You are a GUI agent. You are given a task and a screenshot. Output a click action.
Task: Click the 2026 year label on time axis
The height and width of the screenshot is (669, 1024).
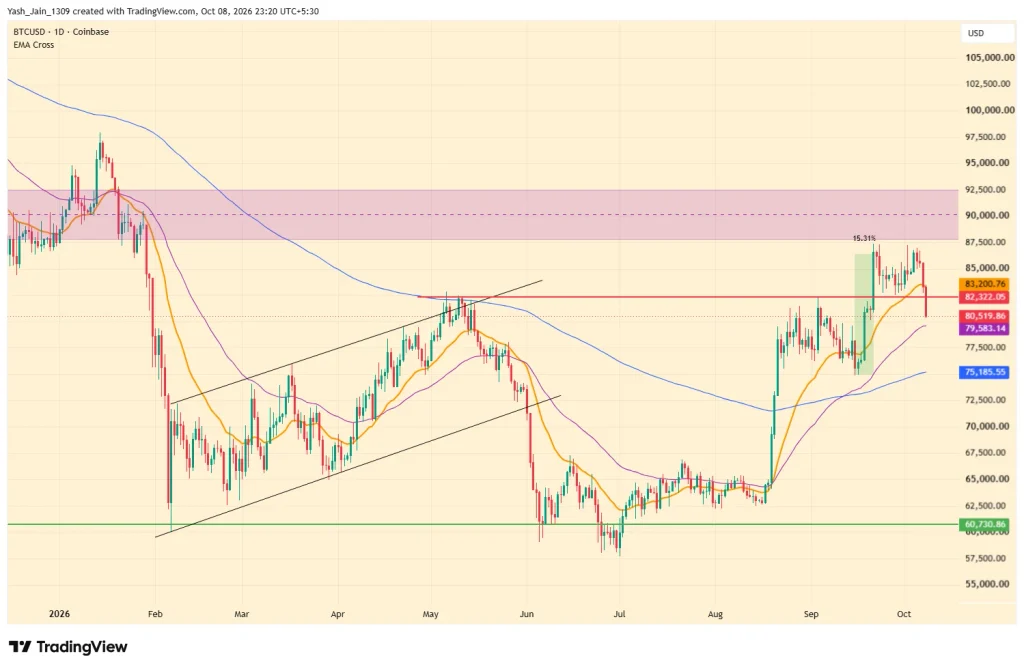click(59, 614)
